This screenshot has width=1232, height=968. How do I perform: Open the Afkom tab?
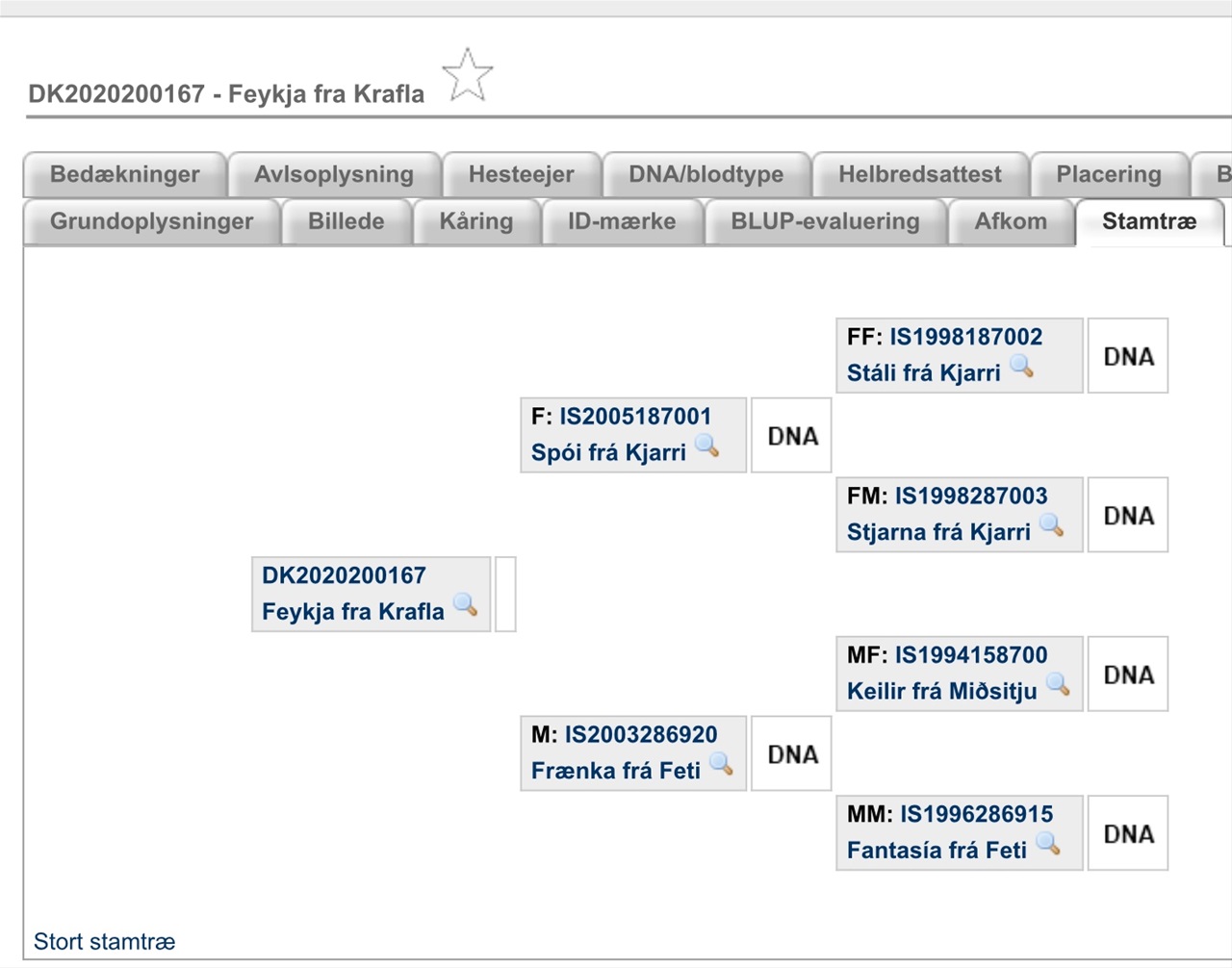(1011, 221)
